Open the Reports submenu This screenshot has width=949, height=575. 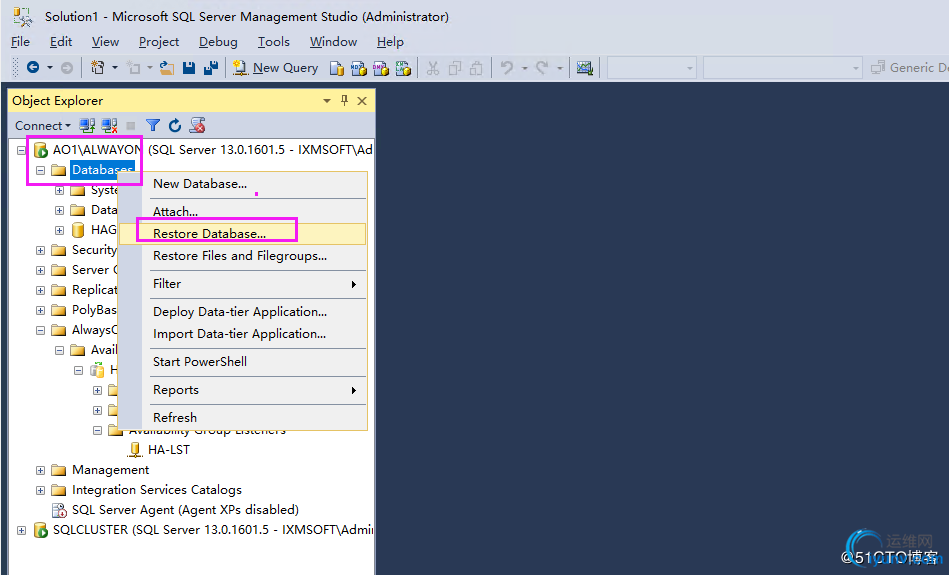coord(242,390)
